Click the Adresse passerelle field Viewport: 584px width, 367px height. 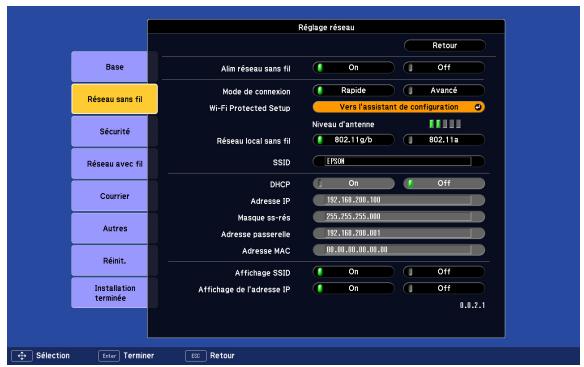point(399,233)
